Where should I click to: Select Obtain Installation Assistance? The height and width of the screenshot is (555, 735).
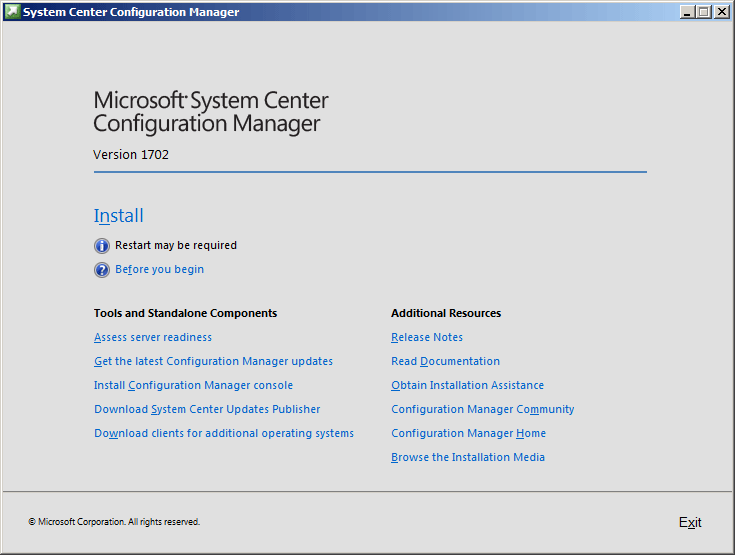467,385
